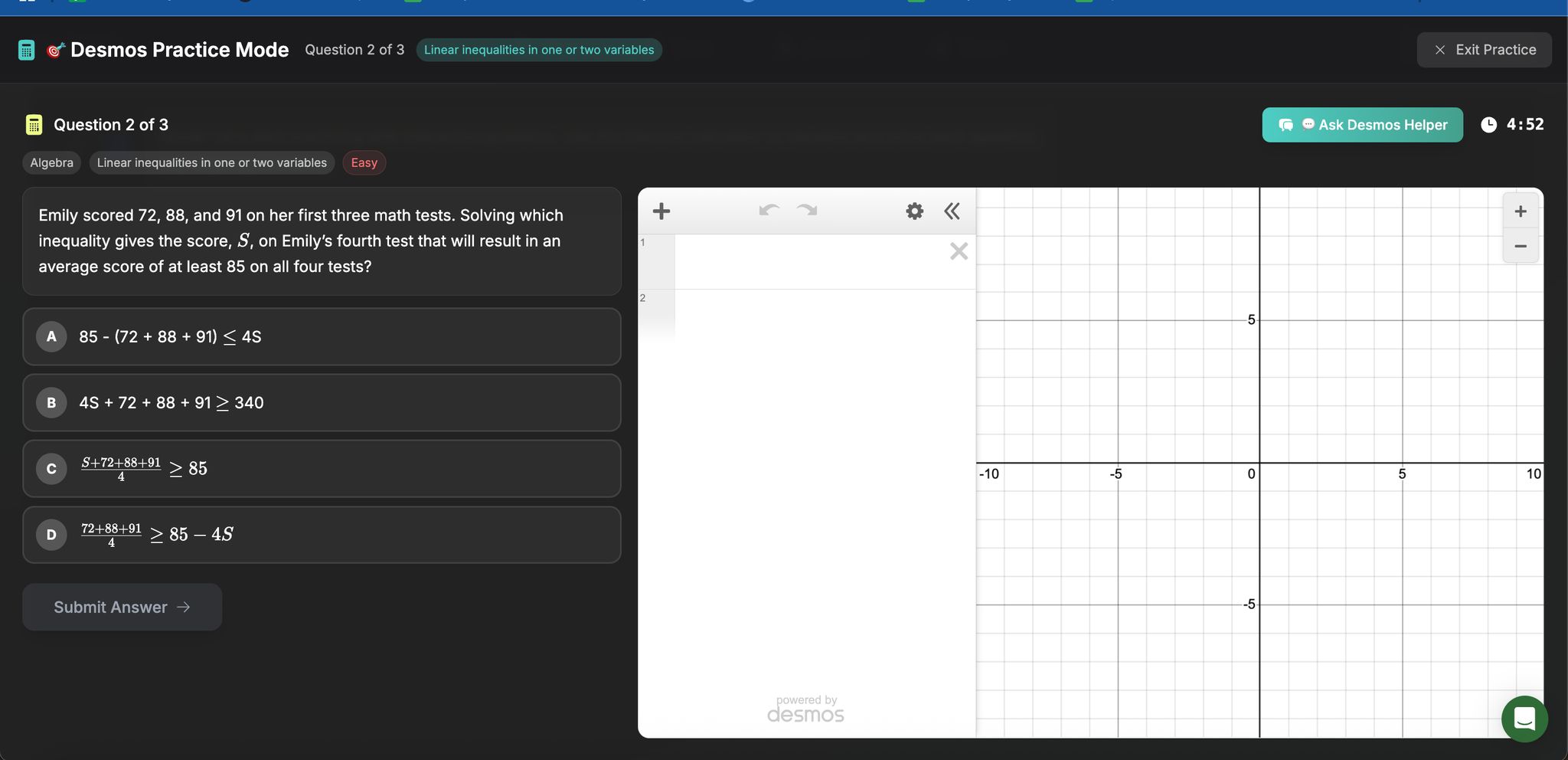Image resolution: width=1568 pixels, height=760 pixels.
Task: Delete expression line 1 with X
Action: click(959, 251)
